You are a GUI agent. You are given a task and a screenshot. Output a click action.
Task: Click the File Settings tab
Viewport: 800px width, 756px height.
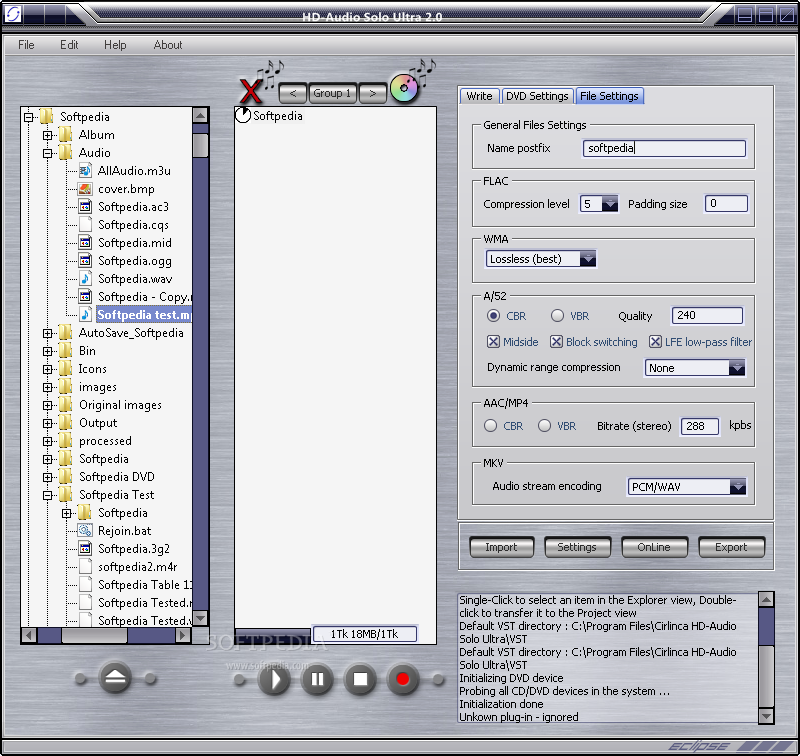tap(609, 96)
